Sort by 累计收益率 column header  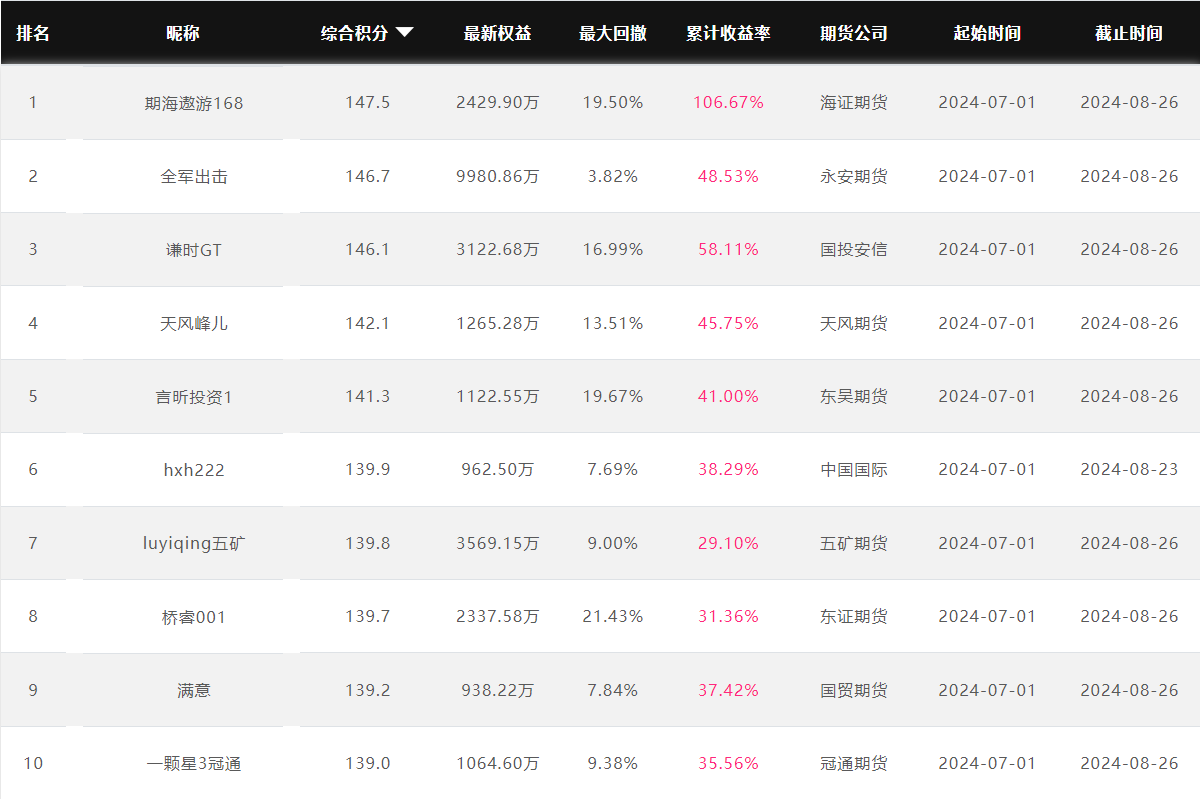click(x=728, y=33)
